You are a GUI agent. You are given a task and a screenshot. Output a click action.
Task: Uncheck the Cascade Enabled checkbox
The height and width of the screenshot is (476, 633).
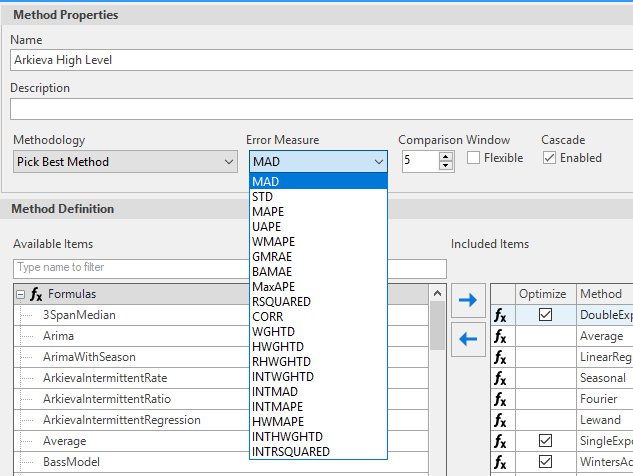pyautogui.click(x=549, y=157)
